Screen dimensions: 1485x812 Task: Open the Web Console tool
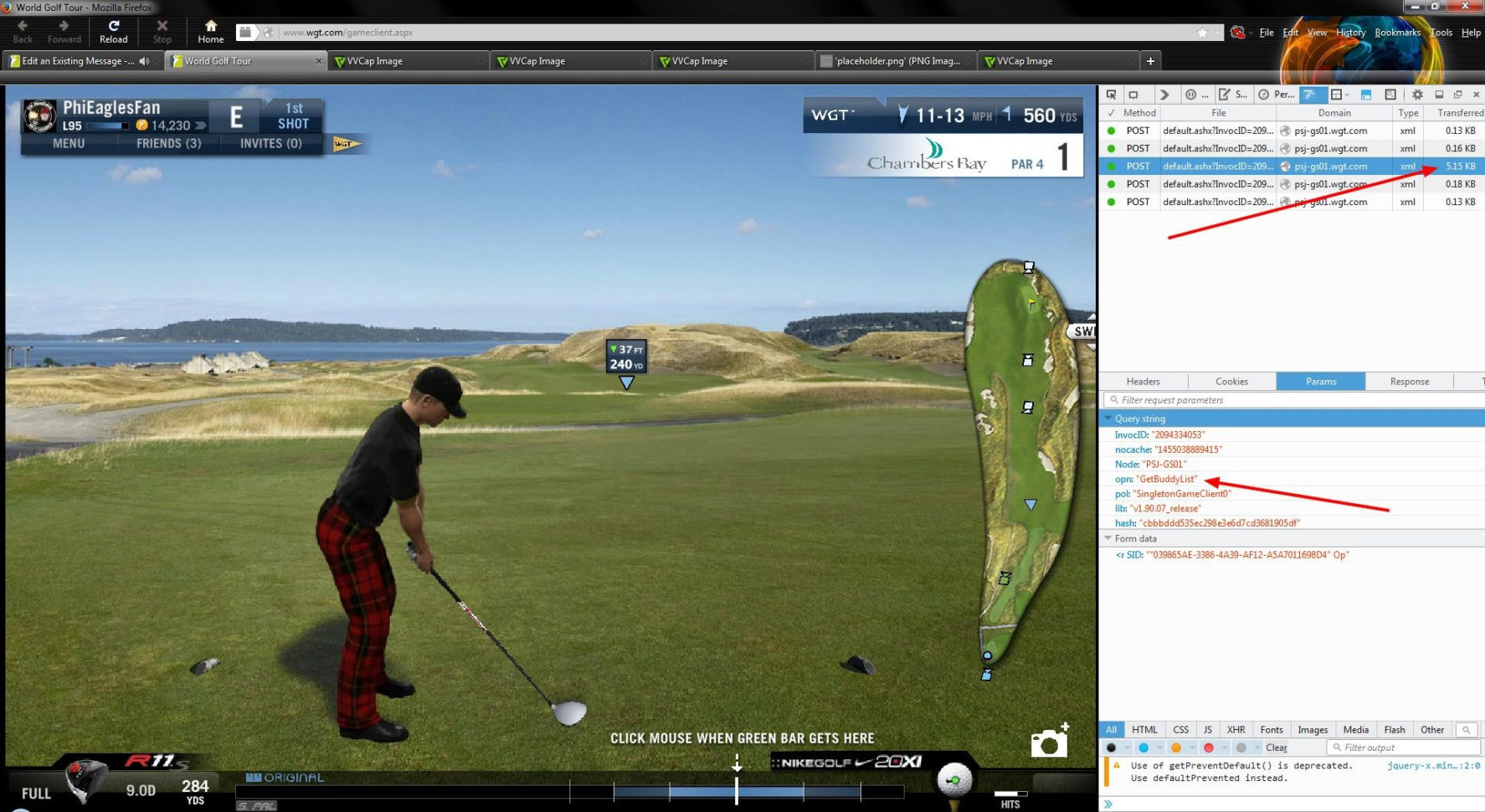tap(1164, 95)
